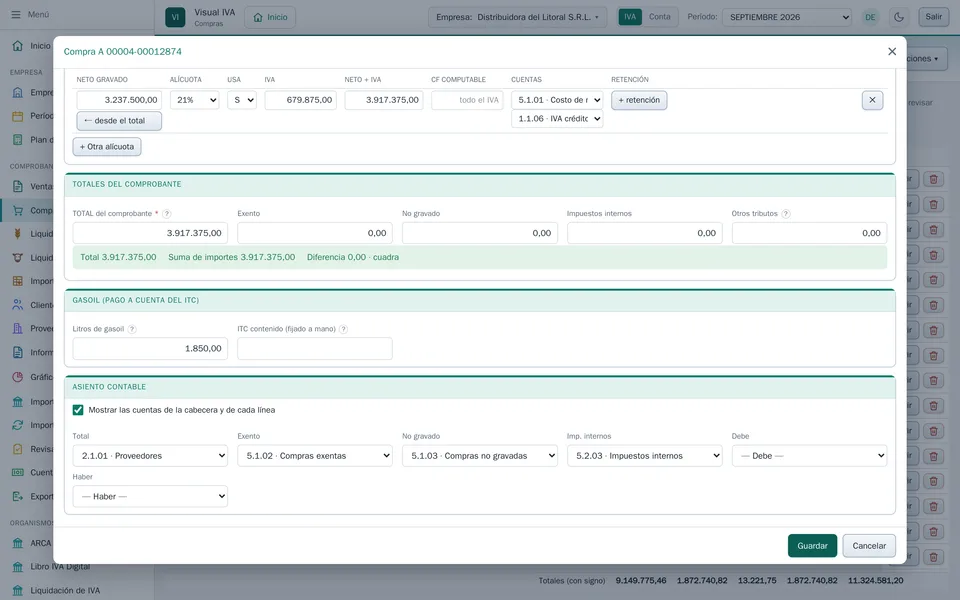The height and width of the screenshot is (600, 960).
Task: Open the Alícuota 21% dropdown
Action: point(195,100)
